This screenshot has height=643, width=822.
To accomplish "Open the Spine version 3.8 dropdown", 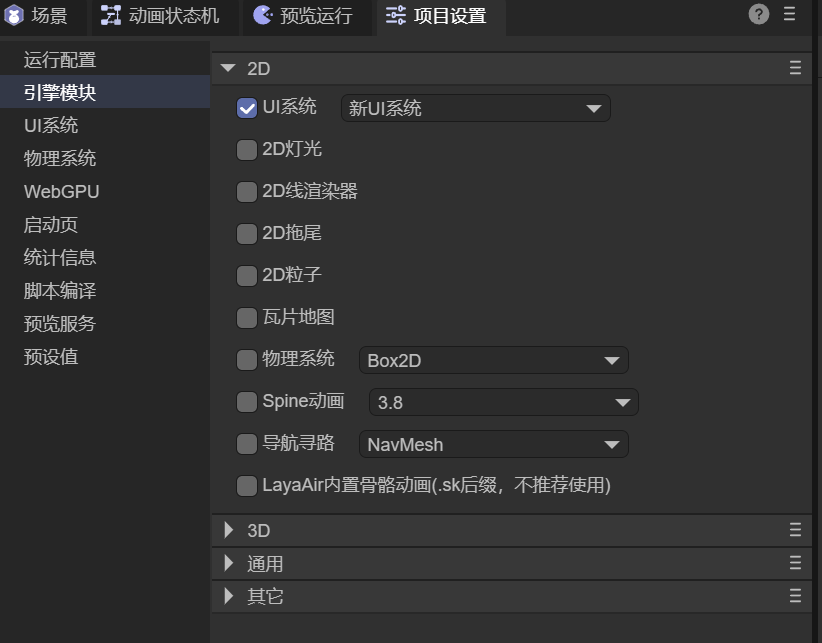I will pos(503,402).
